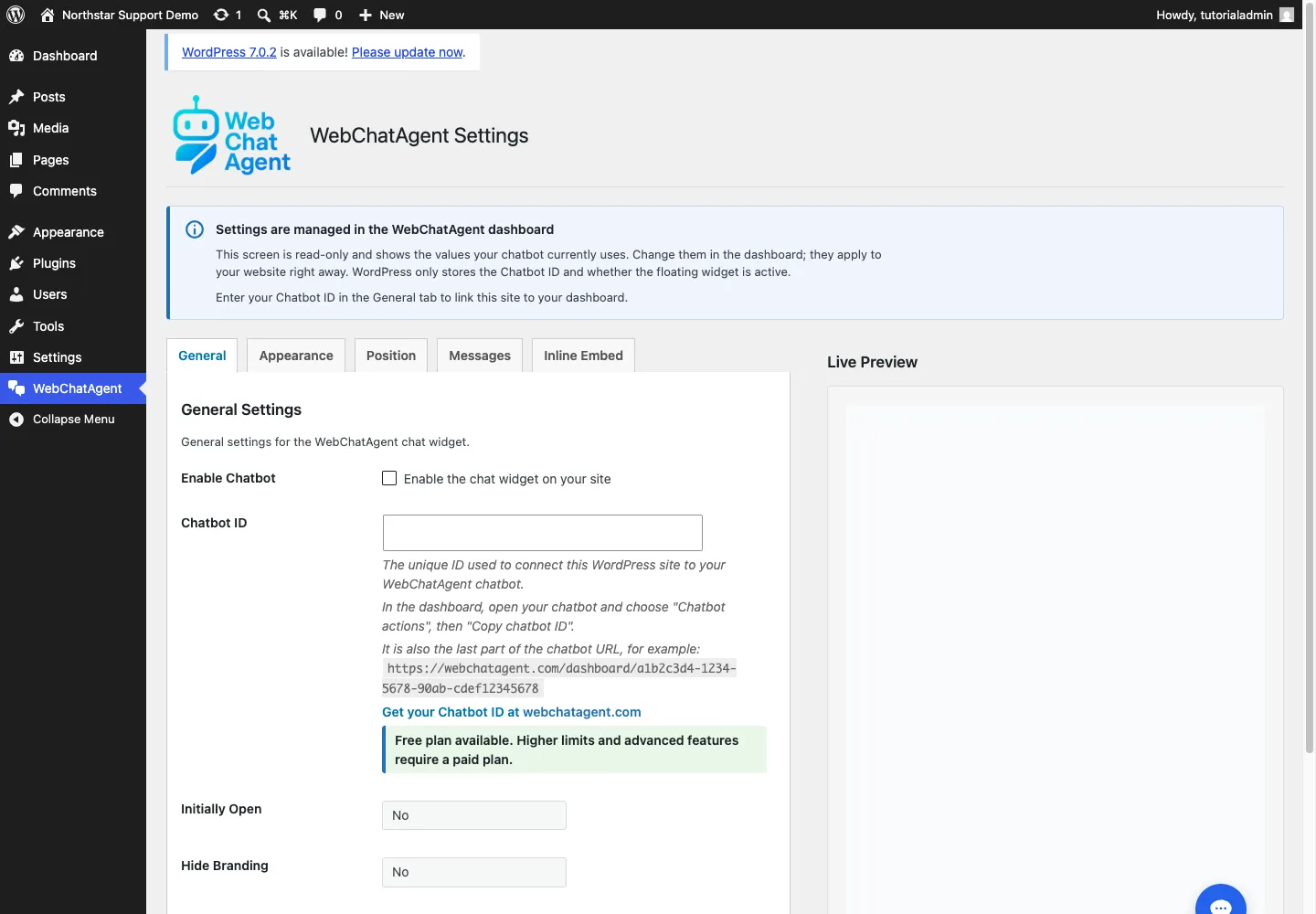The width and height of the screenshot is (1316, 914).
Task: Click the Hide Branding label
Action: [x=225, y=866]
